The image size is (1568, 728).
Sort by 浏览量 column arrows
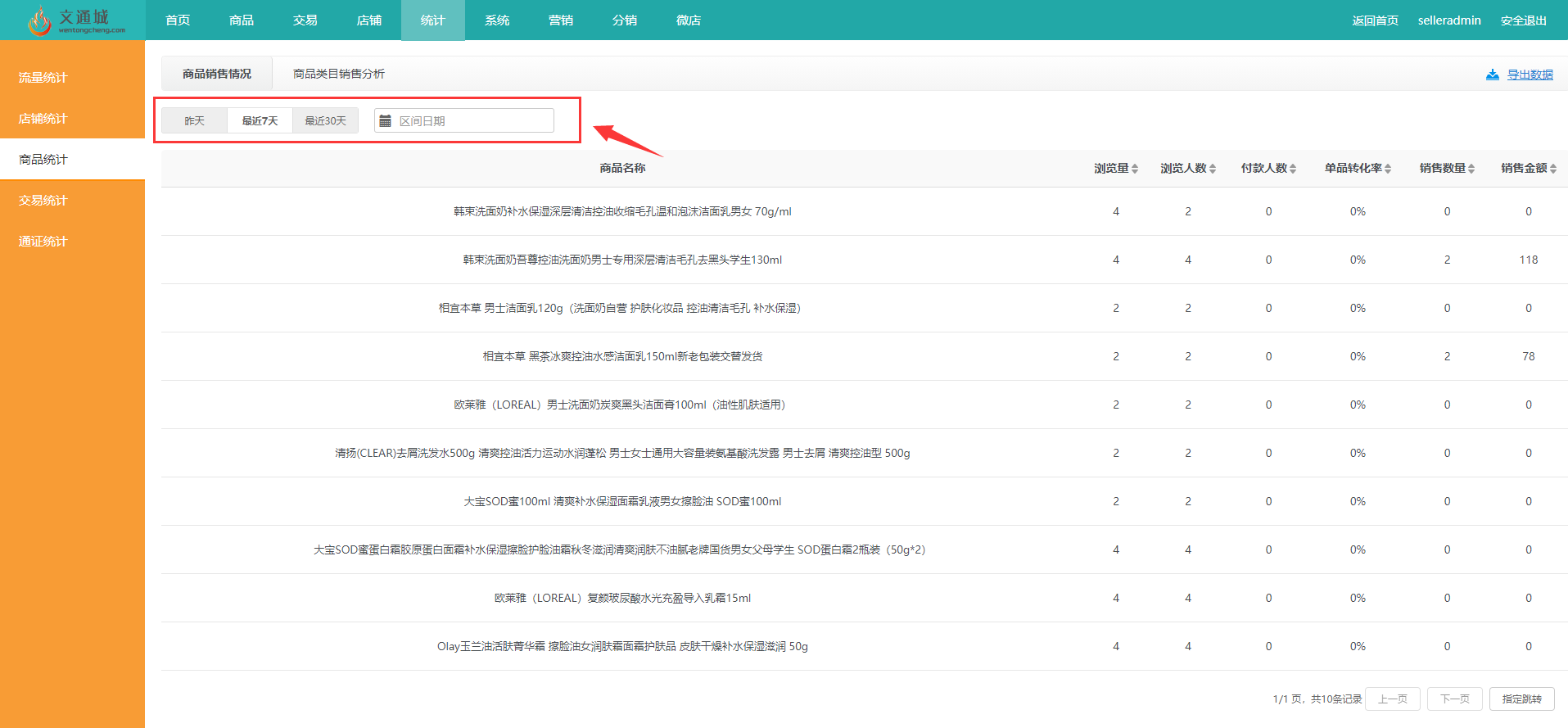pos(1135,169)
